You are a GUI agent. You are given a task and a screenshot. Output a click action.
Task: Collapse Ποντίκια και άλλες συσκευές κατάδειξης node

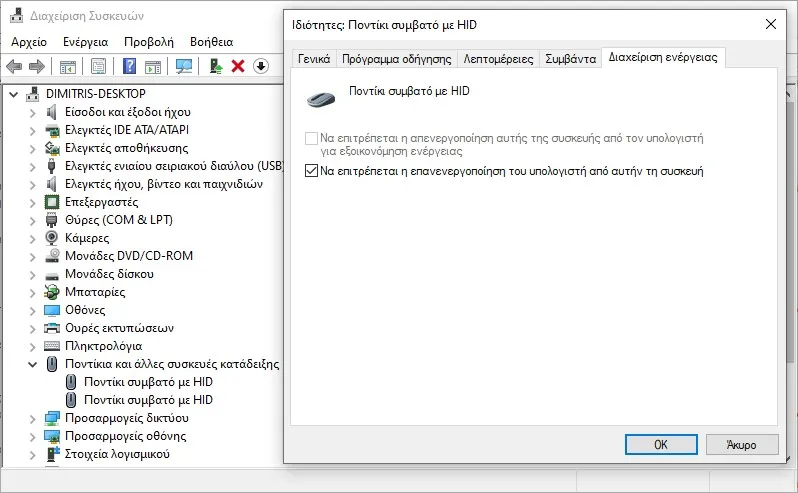point(33,364)
